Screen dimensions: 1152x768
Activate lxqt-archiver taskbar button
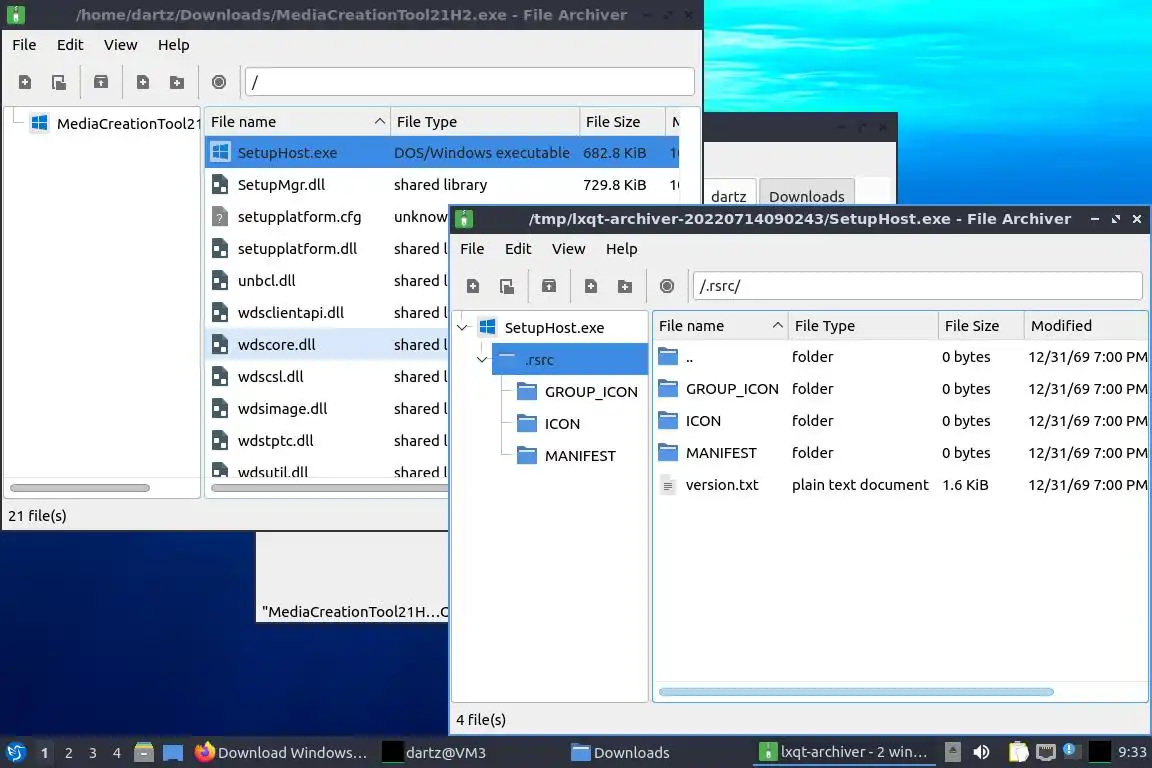click(x=845, y=753)
